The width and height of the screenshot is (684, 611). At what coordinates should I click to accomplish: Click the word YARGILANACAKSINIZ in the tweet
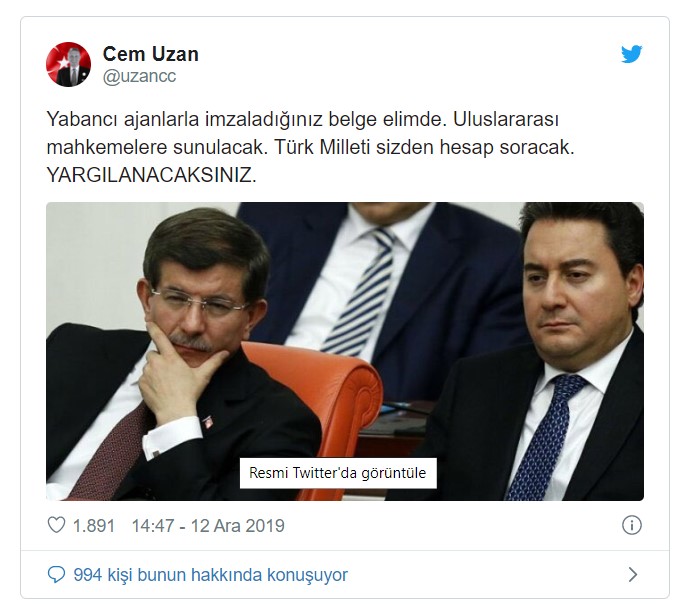pos(151,175)
